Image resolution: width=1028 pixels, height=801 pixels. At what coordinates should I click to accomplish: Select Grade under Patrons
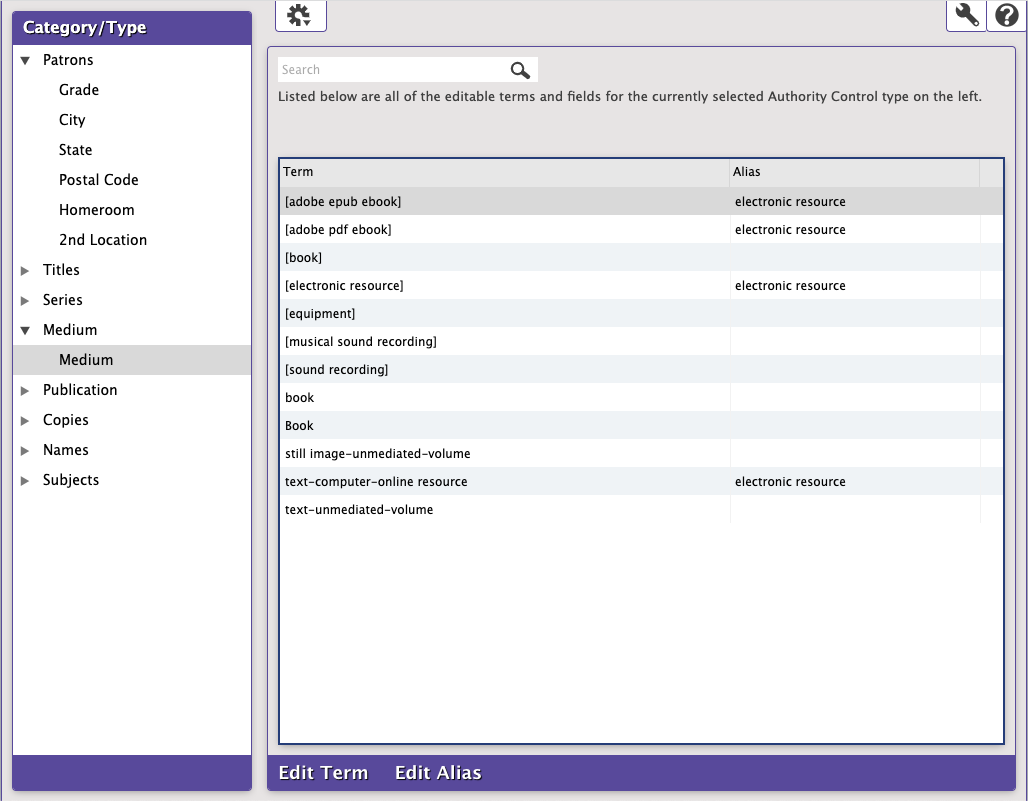click(x=79, y=90)
